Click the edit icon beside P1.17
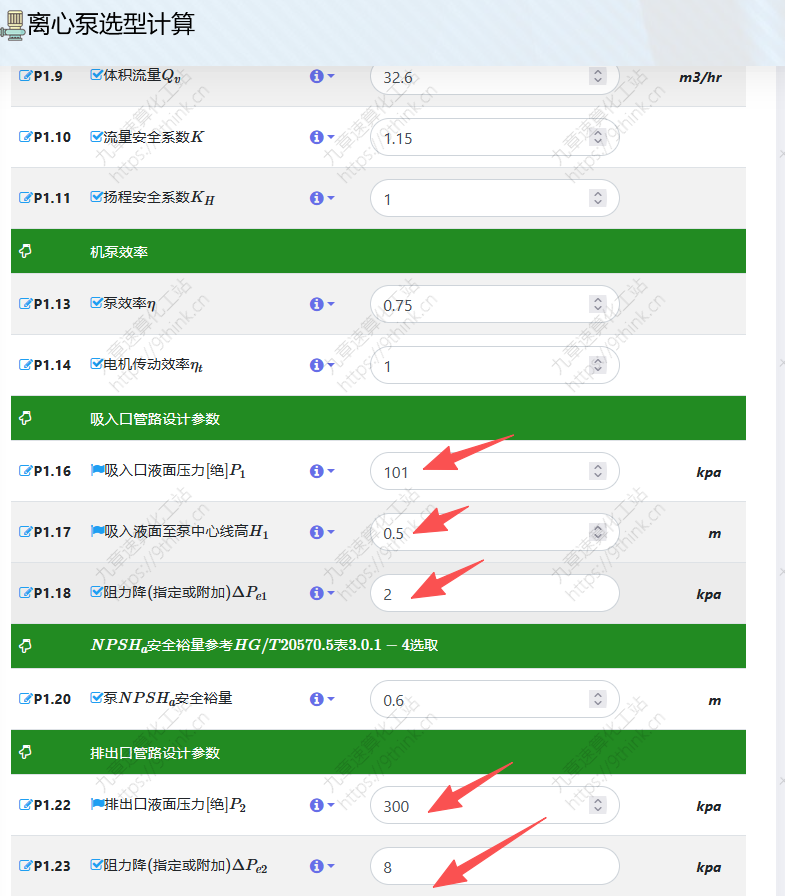 click(x=25, y=532)
